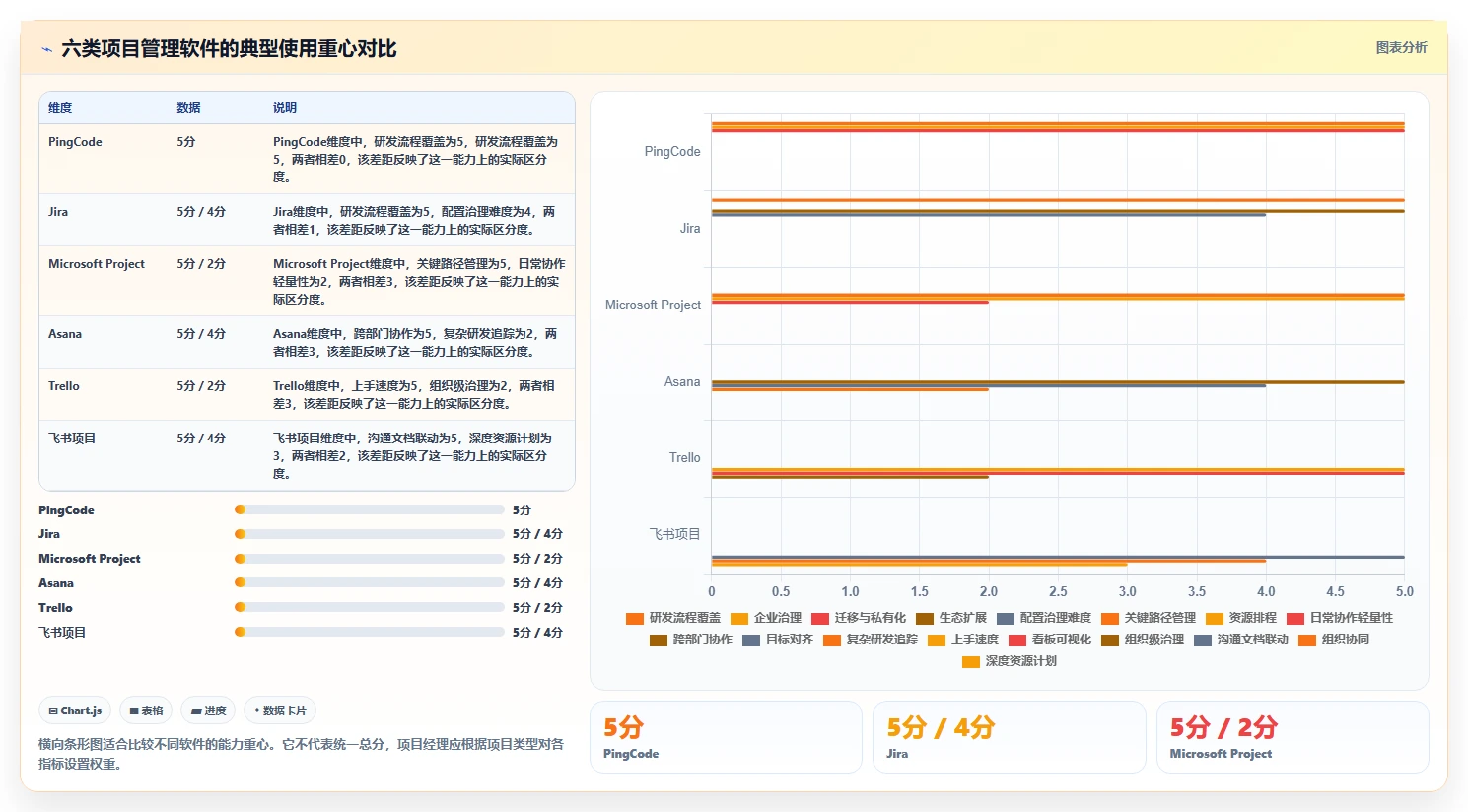Click the Asana progress bar

[370, 583]
